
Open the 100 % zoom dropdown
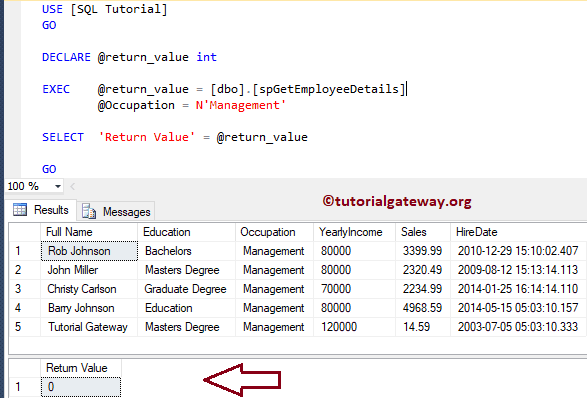click(x=58, y=186)
